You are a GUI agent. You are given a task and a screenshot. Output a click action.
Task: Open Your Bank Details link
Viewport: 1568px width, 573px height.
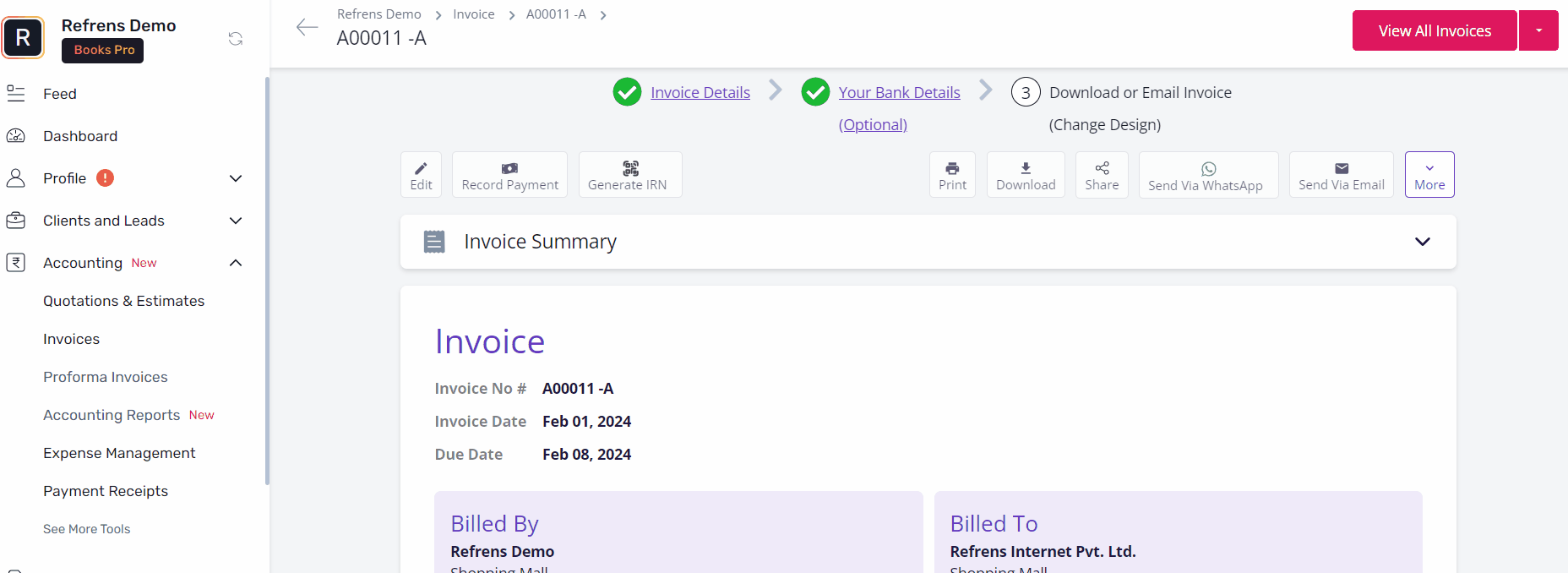(899, 92)
